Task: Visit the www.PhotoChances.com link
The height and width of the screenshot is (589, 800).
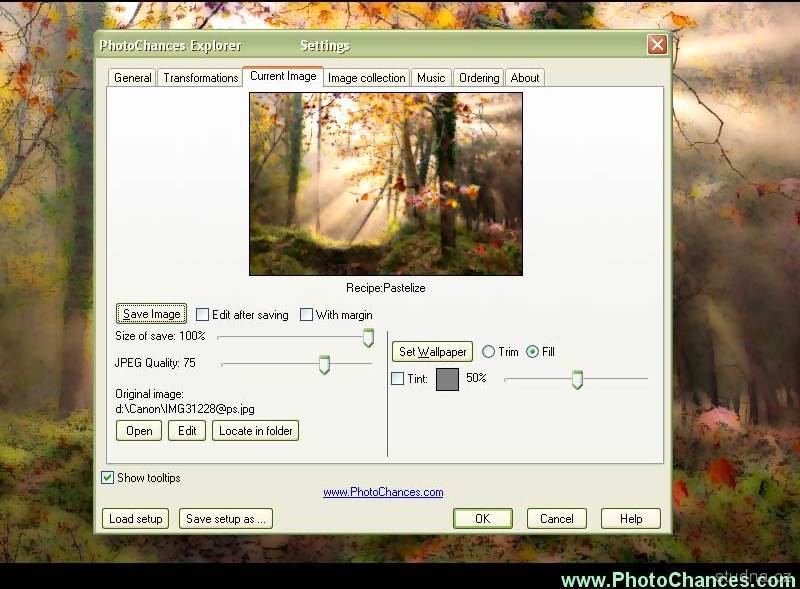Action: [383, 492]
